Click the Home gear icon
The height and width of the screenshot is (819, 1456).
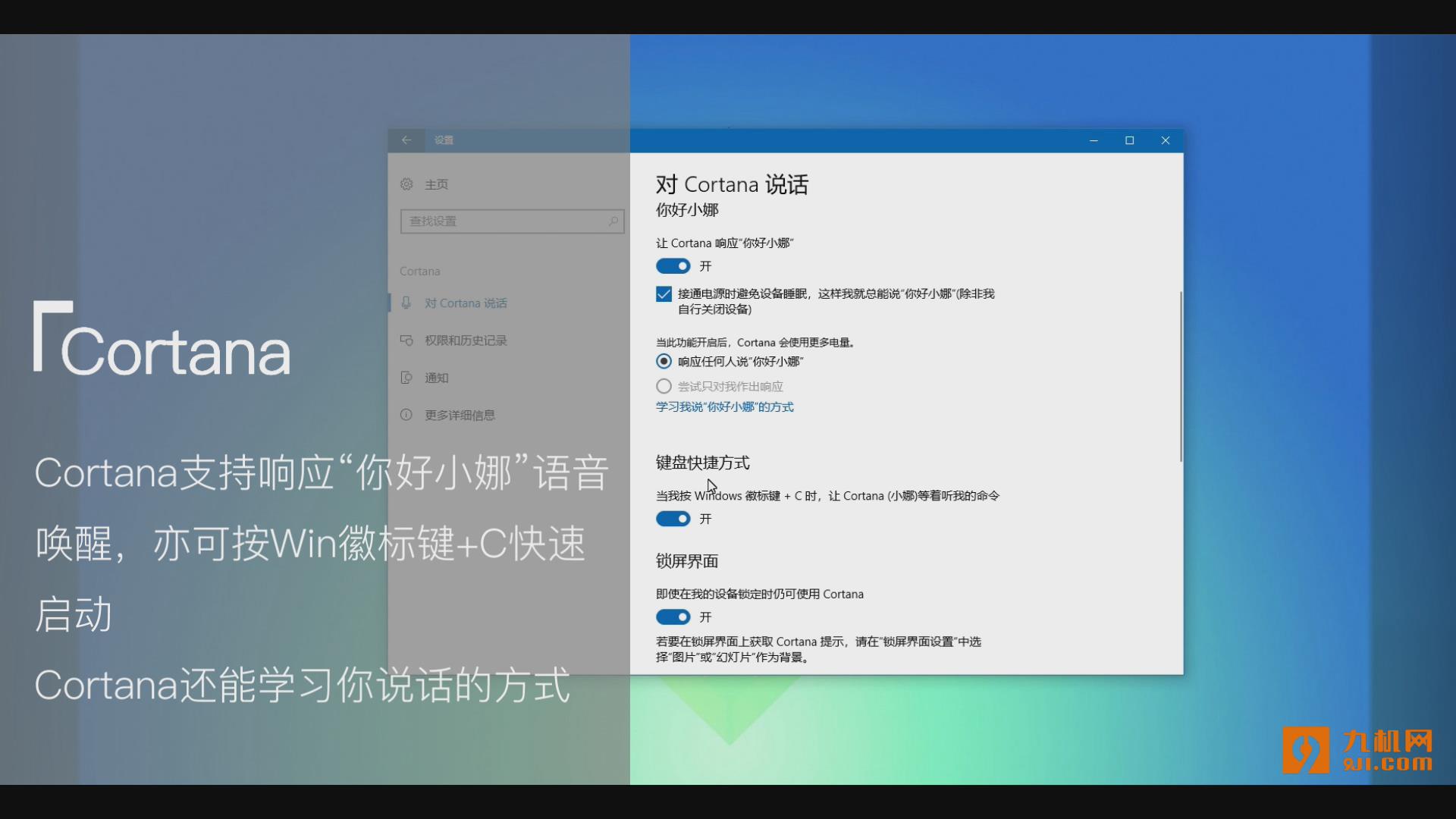(406, 184)
